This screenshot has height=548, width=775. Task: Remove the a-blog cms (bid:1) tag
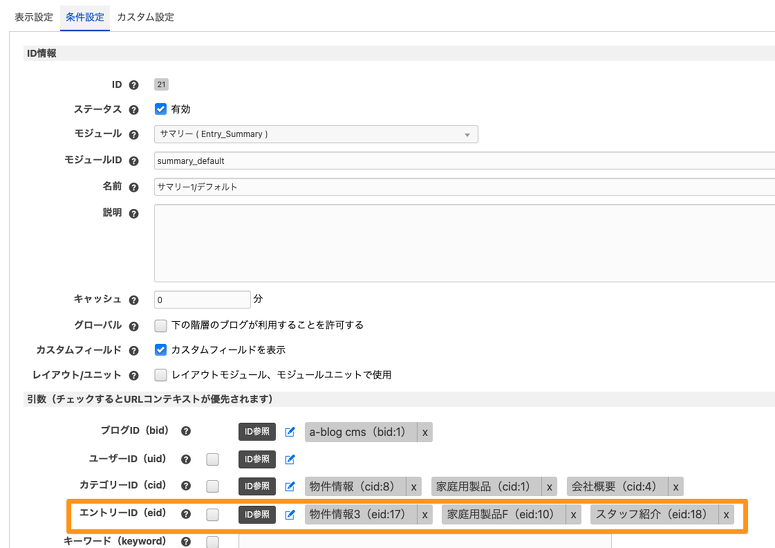[x=425, y=432]
